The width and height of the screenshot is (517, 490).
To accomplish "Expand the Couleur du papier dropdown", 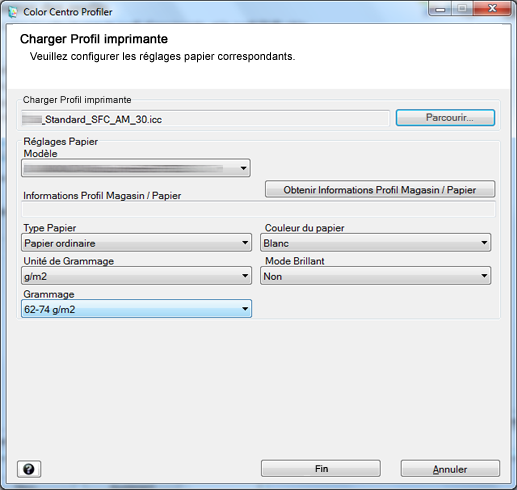I will click(x=375, y=243).
